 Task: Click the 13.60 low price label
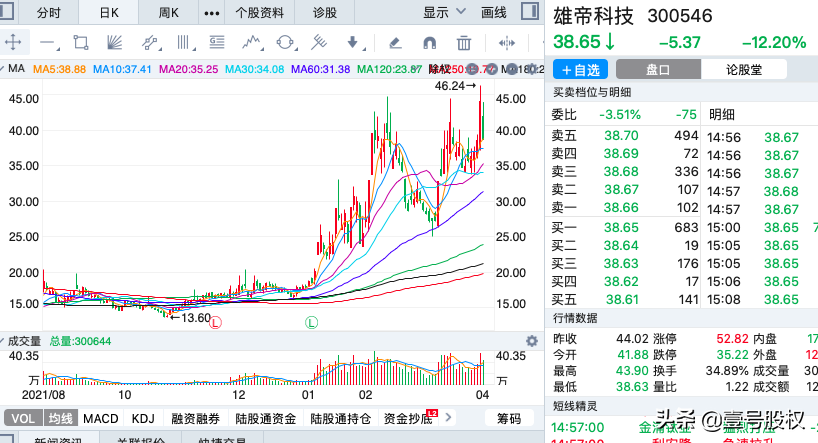click(190, 317)
